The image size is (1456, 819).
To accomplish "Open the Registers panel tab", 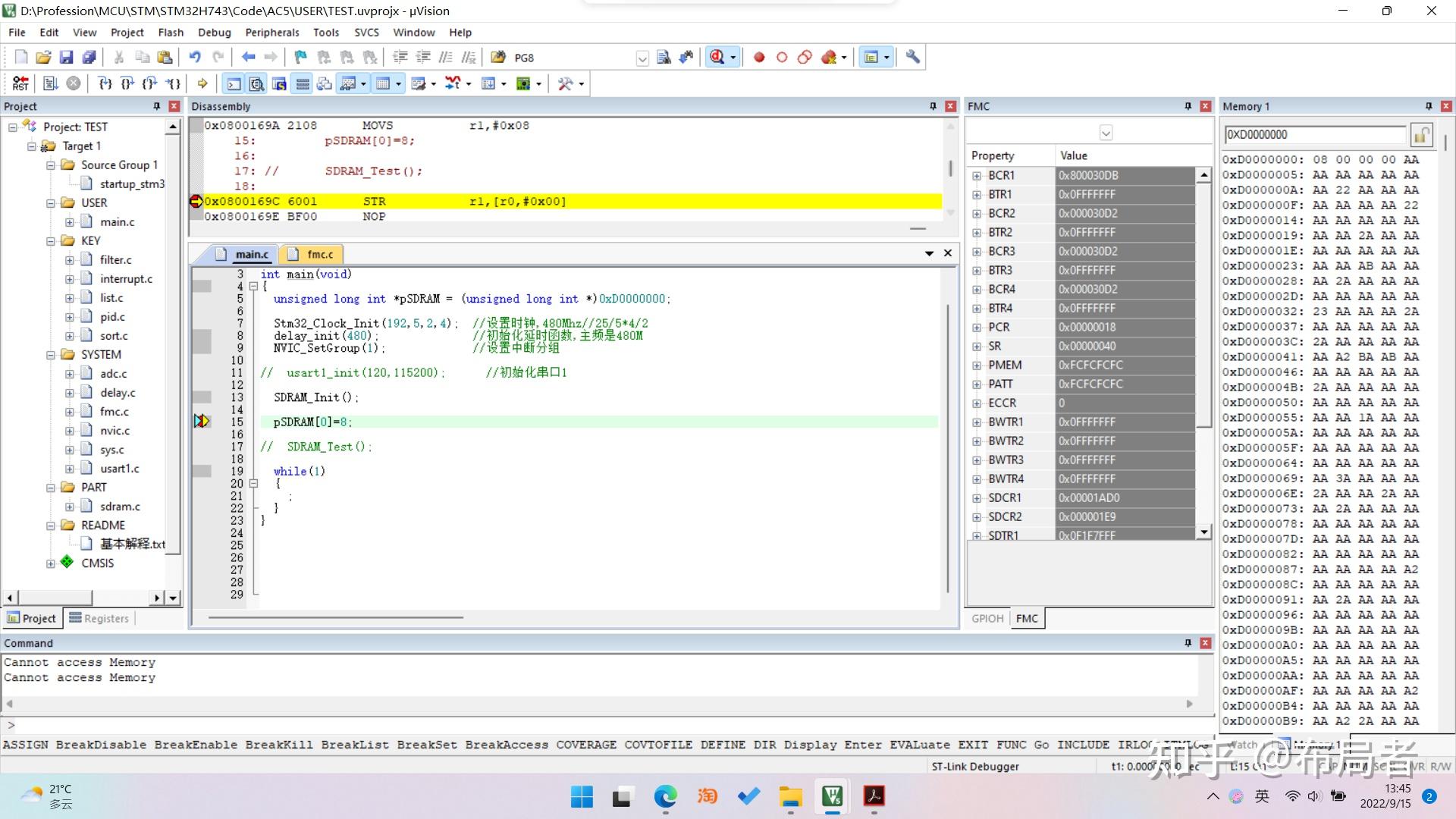I will 99,618.
